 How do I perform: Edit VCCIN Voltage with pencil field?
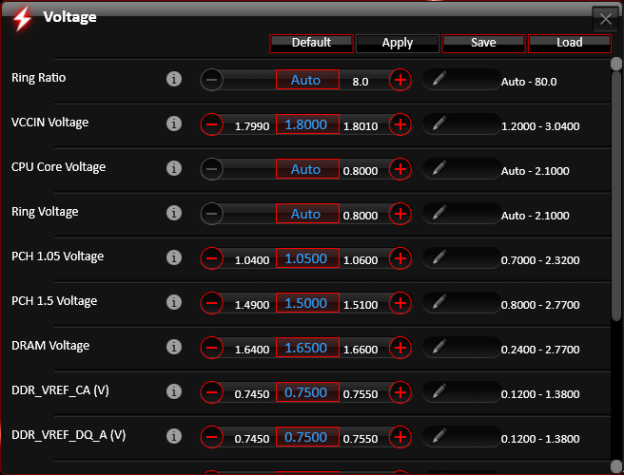click(x=461, y=124)
